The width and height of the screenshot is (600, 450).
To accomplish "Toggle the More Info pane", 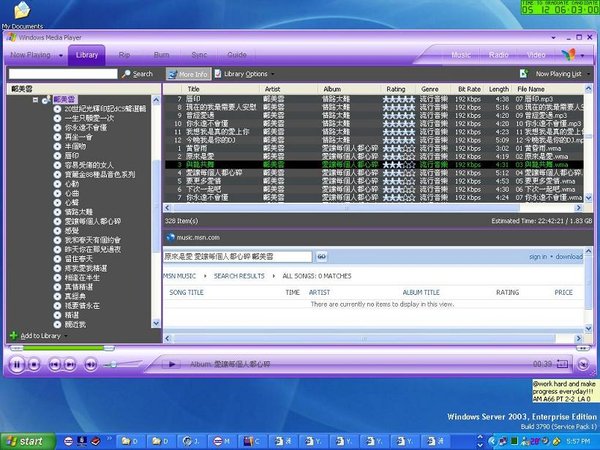I will pyautogui.click(x=188, y=74).
